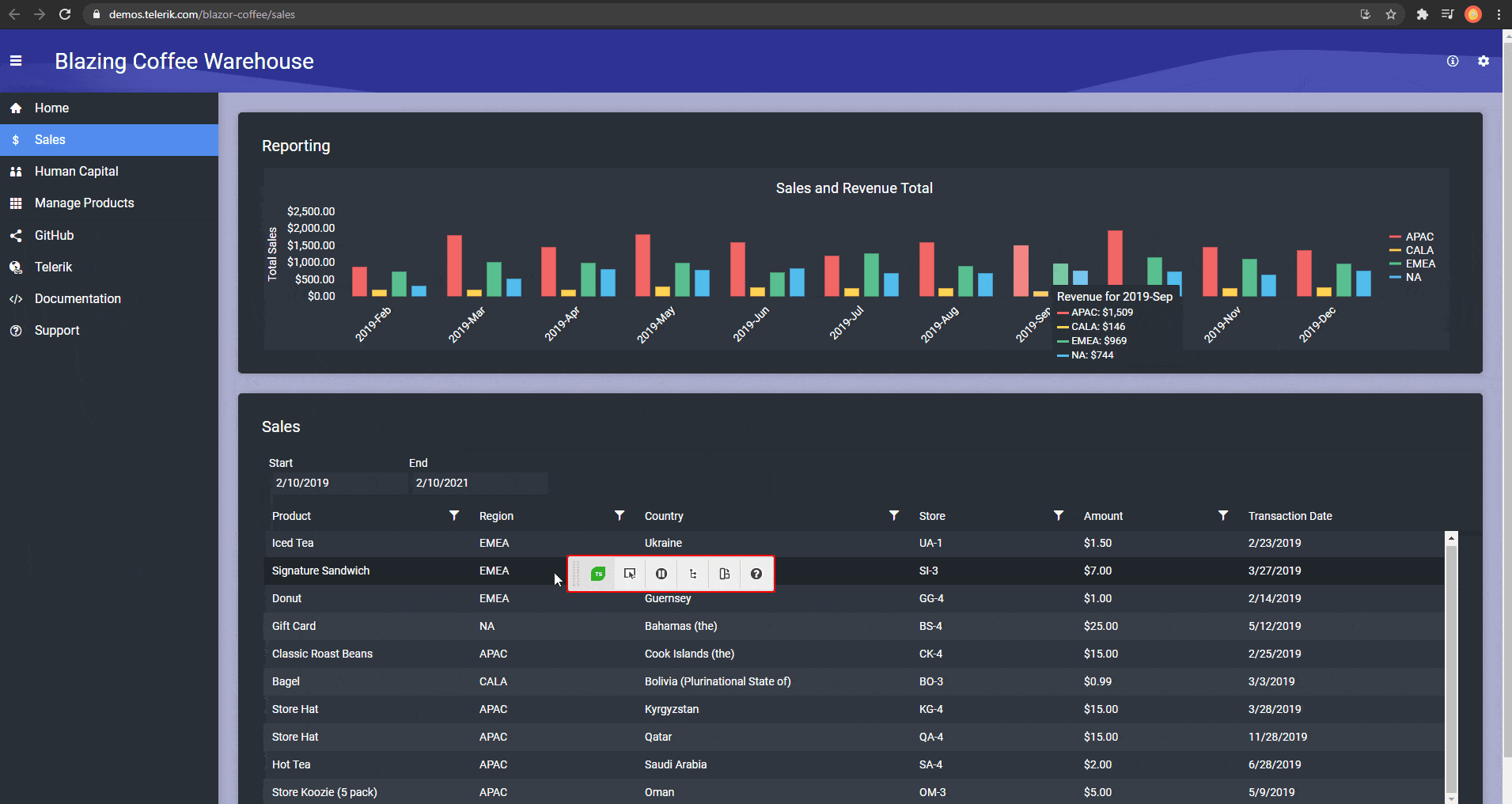Image resolution: width=1512 pixels, height=804 pixels.
Task: Select the Signature Sandwich row
Action: 855,571
